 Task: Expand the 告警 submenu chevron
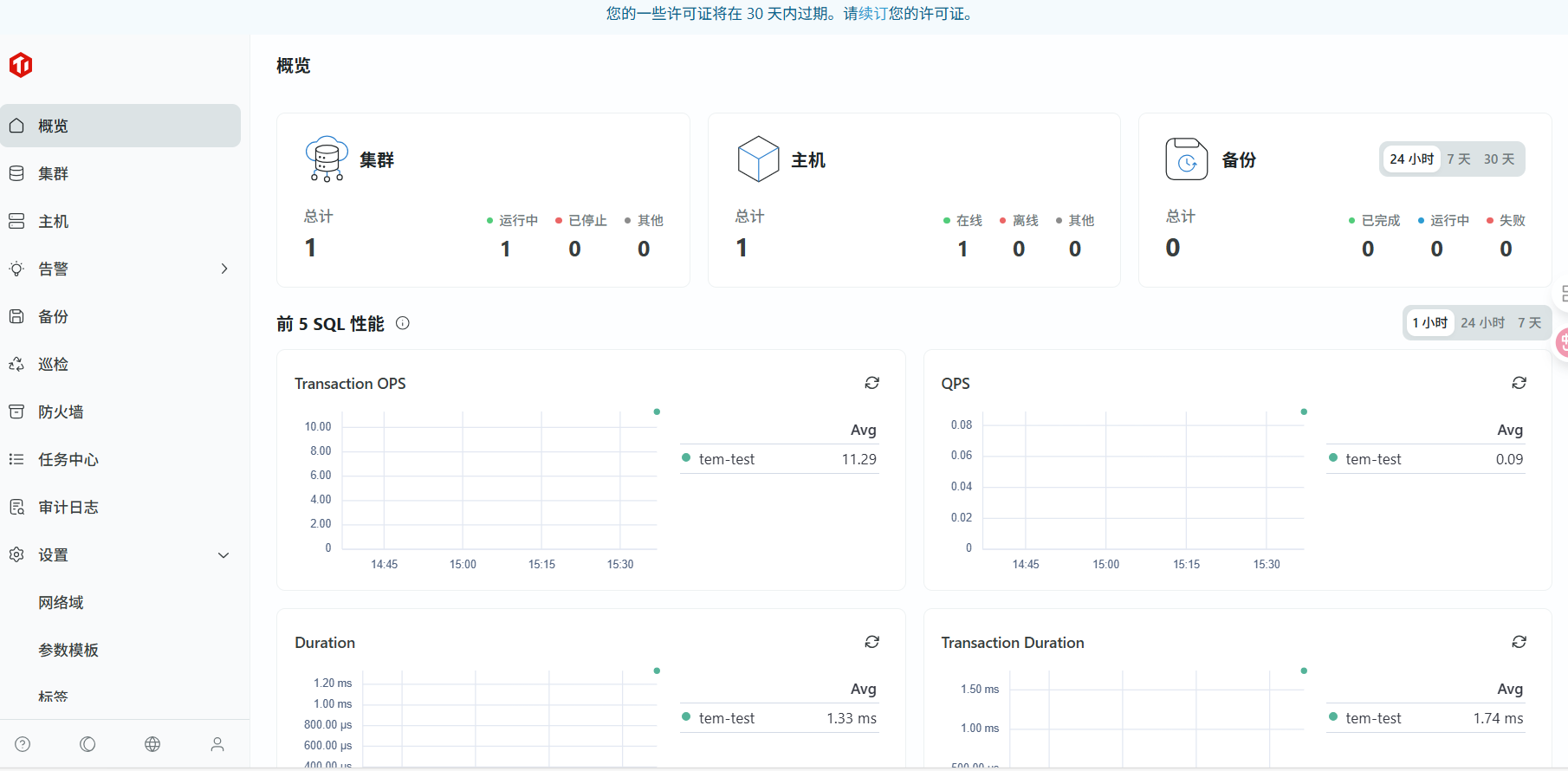click(x=224, y=269)
